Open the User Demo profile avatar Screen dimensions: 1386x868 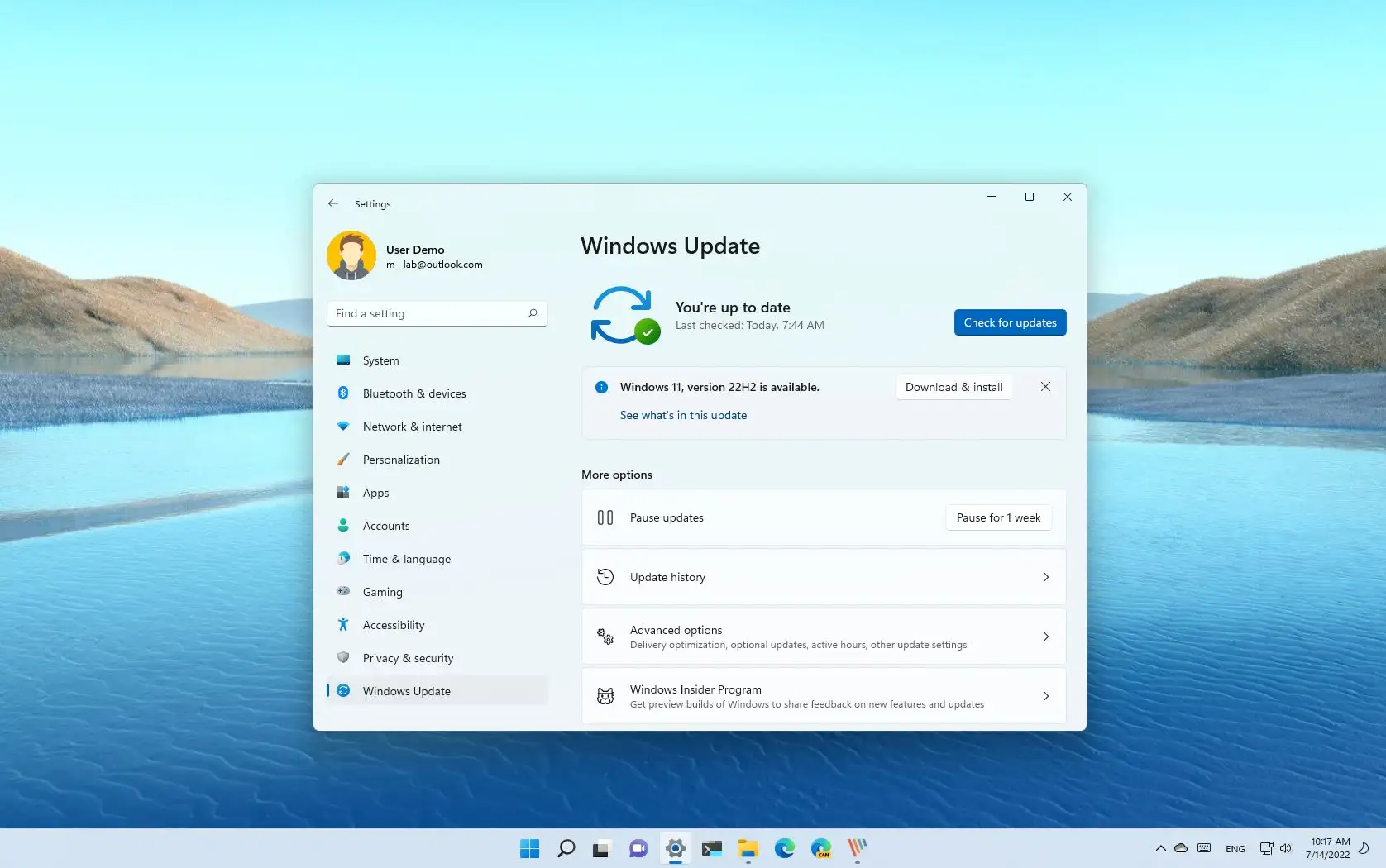(x=351, y=255)
